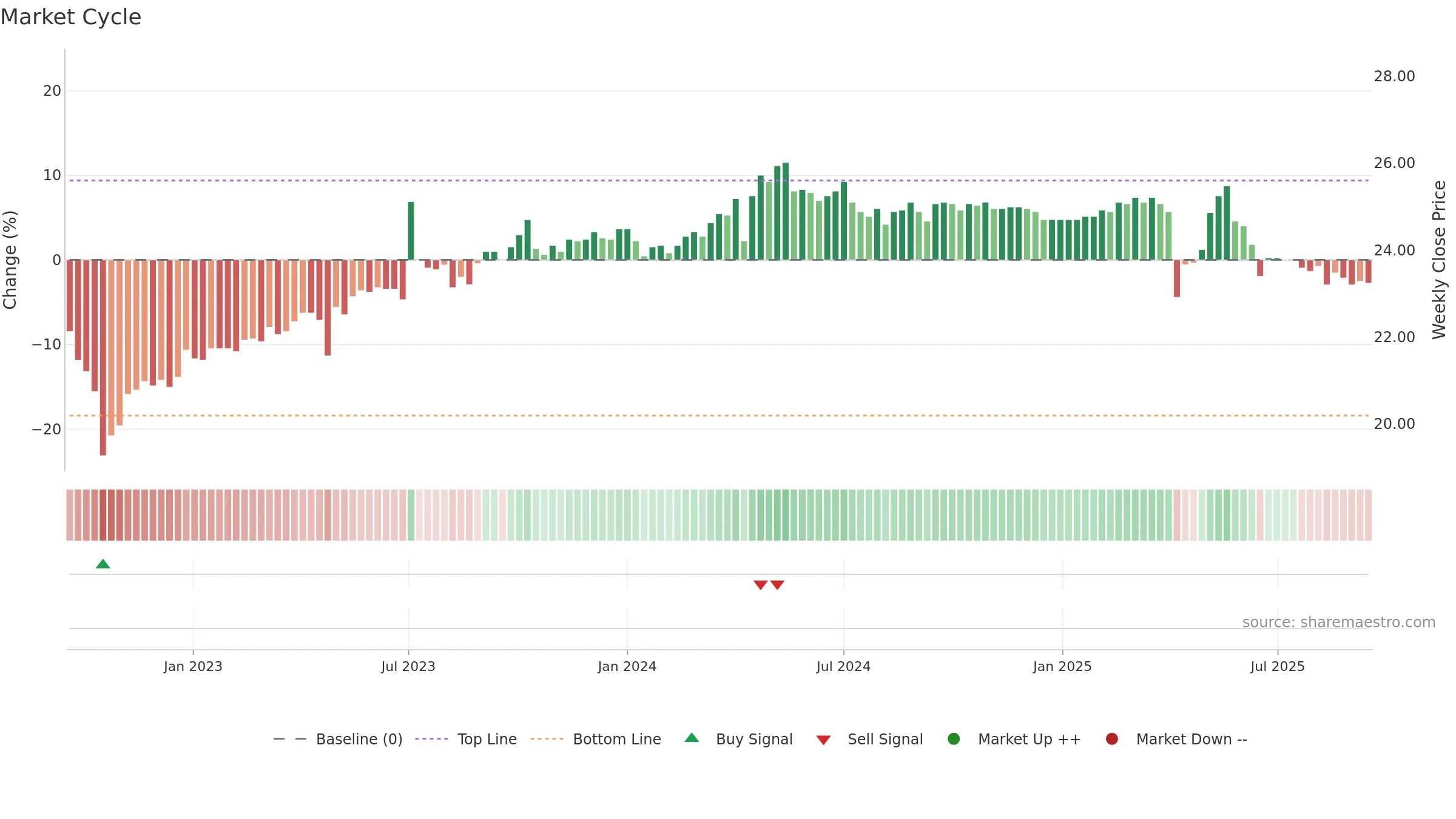The image size is (1456, 819).
Task: Click the tall green bar at Jul 2023
Action: (411, 231)
